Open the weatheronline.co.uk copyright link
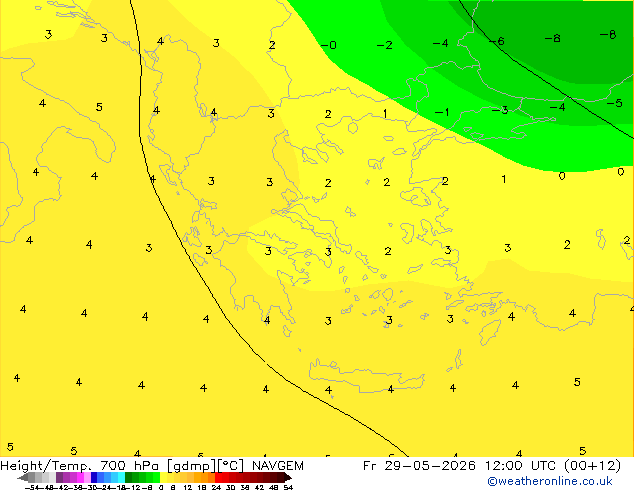 (x=550, y=481)
